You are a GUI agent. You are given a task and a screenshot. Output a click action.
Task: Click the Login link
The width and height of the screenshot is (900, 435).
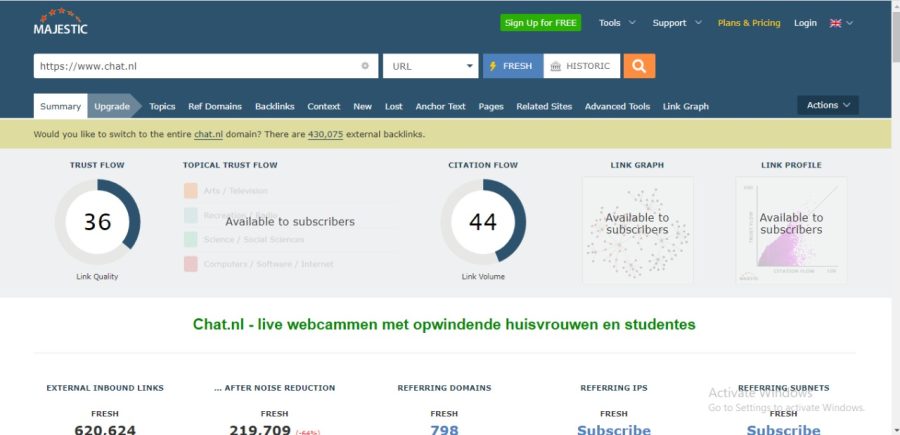coord(805,23)
